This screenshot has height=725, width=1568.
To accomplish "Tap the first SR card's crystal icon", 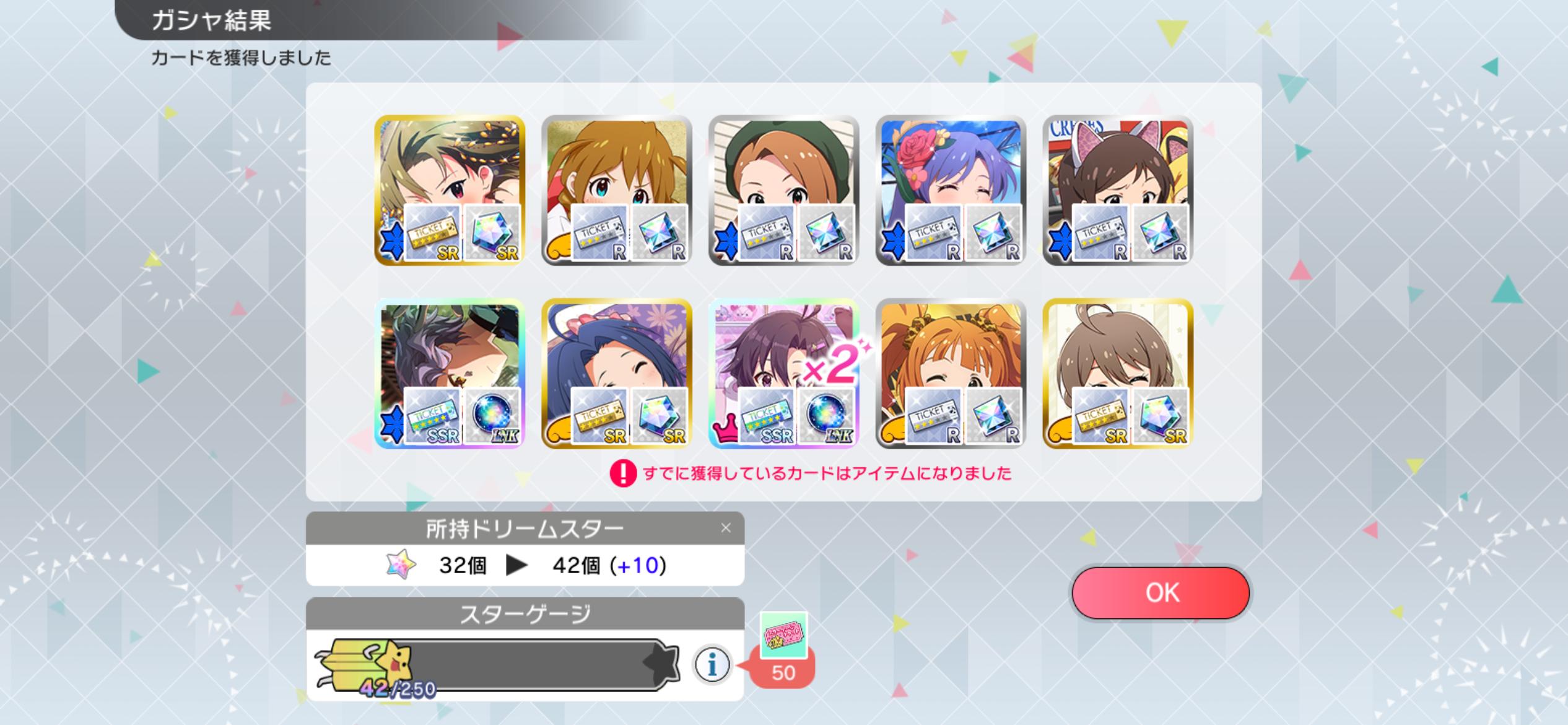I will [492, 234].
